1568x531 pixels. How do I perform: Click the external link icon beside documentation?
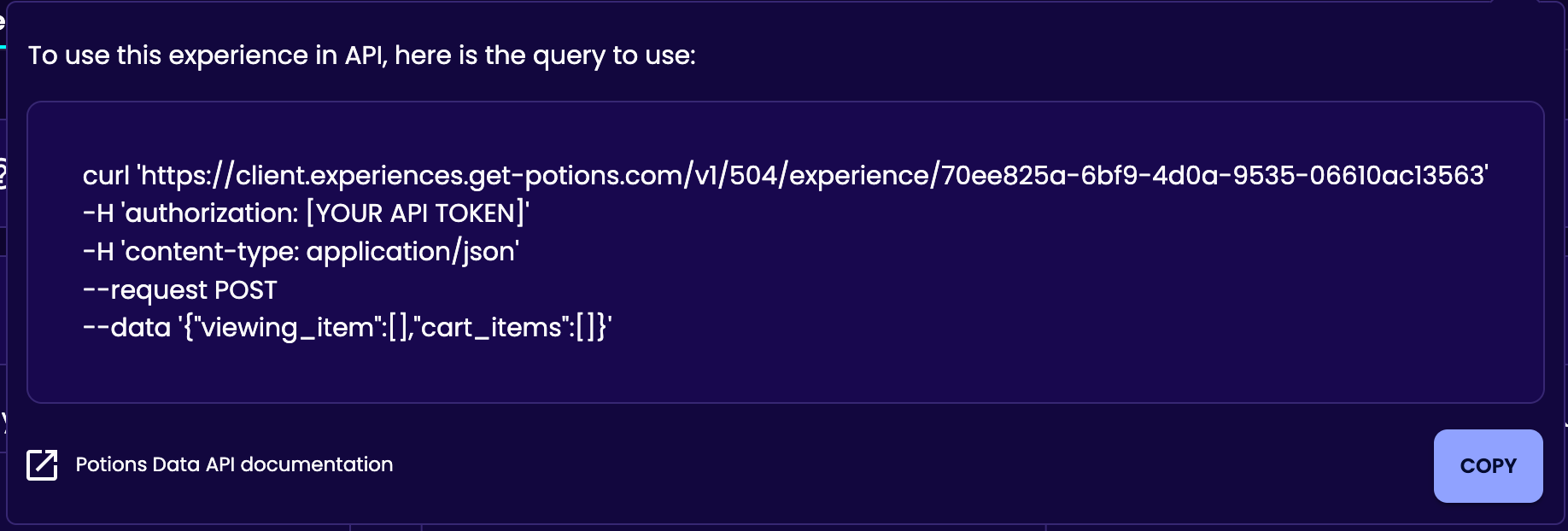(42, 465)
